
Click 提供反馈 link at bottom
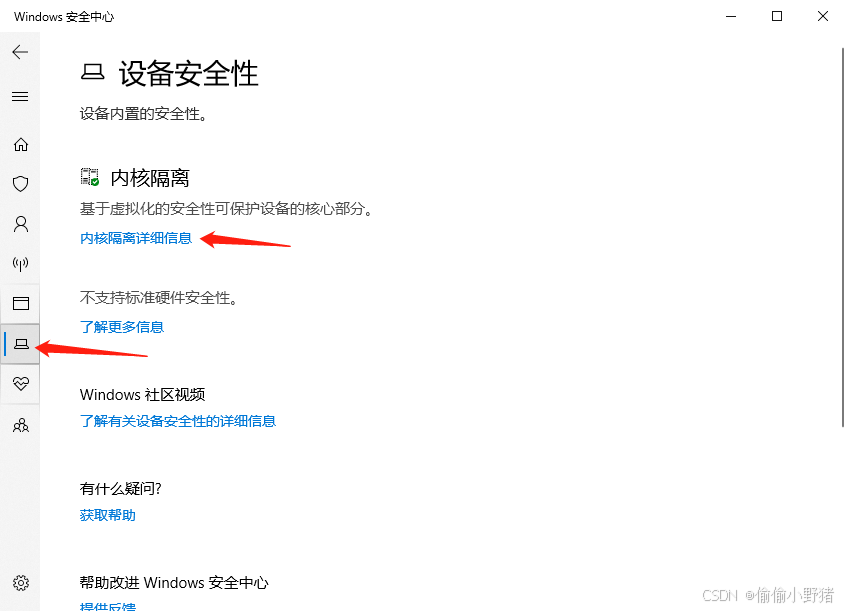pos(108,606)
